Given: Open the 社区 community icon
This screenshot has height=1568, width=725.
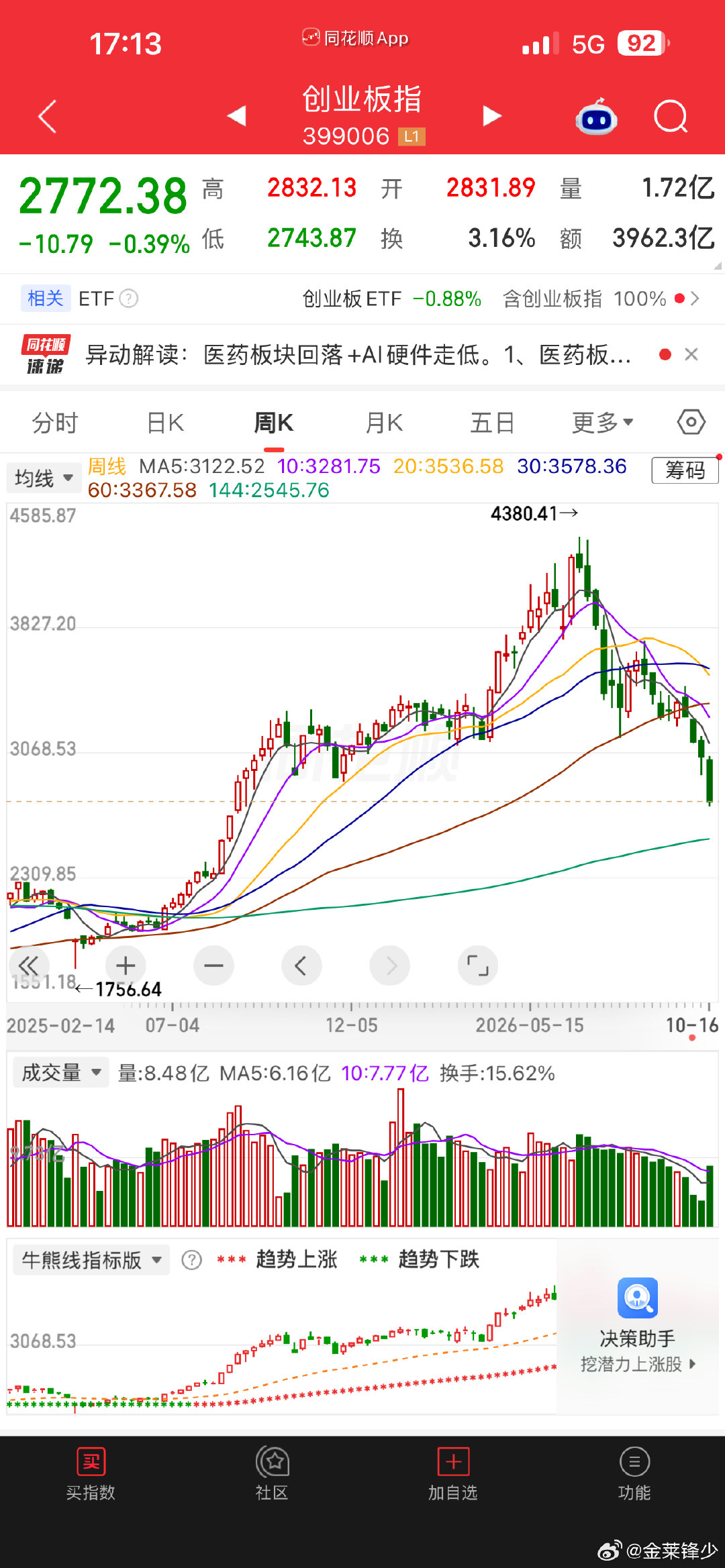Looking at the screenshot, I should pos(272,1461).
